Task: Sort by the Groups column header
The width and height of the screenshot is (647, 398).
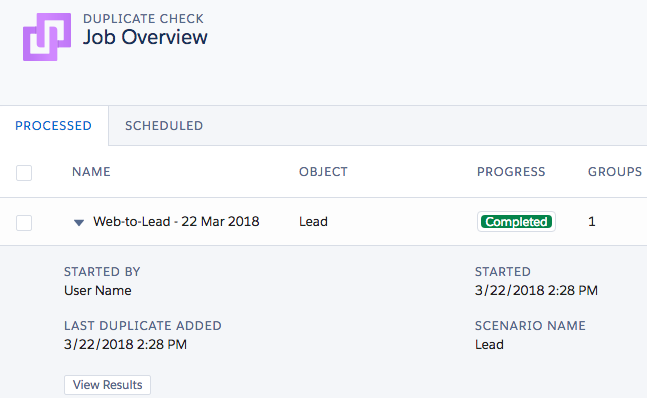Action: 615,172
